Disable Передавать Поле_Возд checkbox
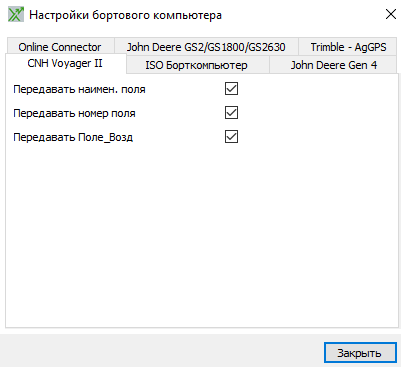The image size is (401, 367). (x=231, y=137)
